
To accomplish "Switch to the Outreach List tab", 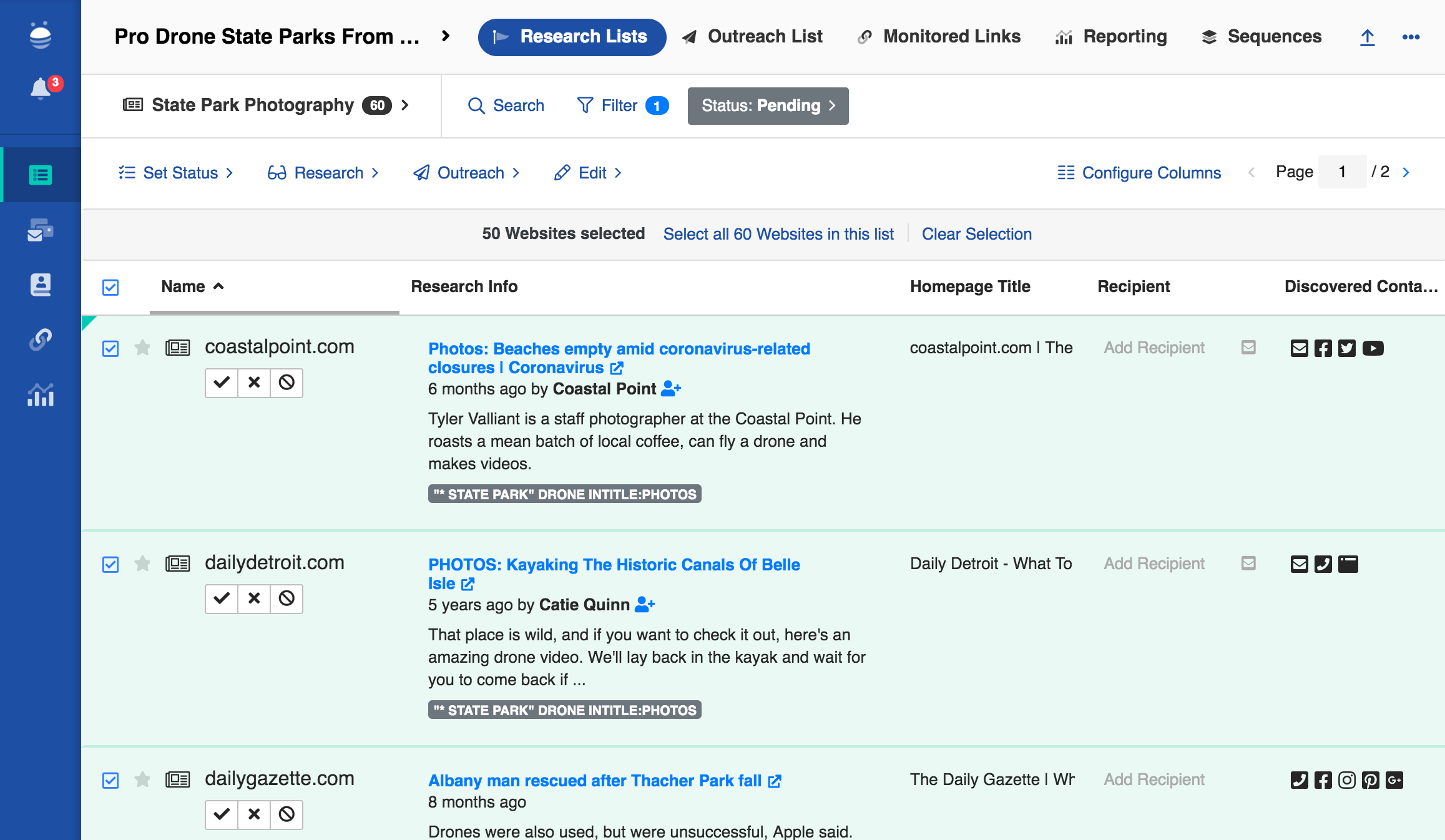I will (x=753, y=37).
